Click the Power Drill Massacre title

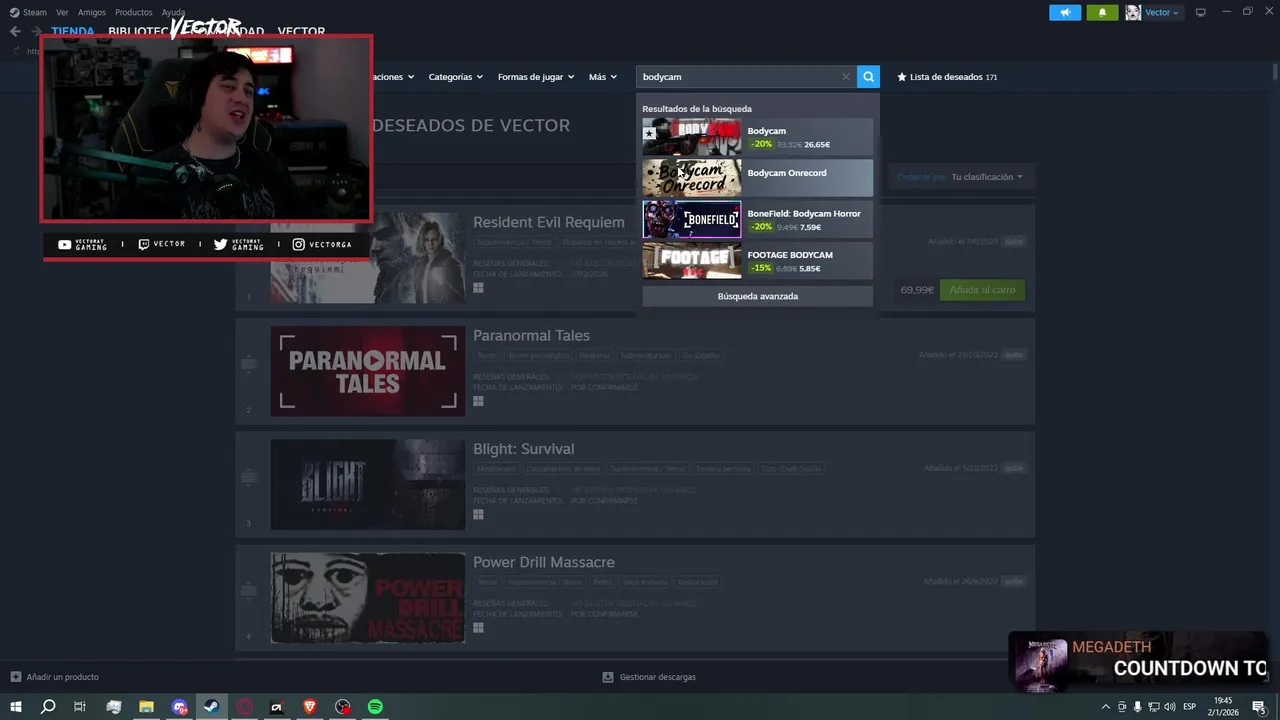click(544, 562)
